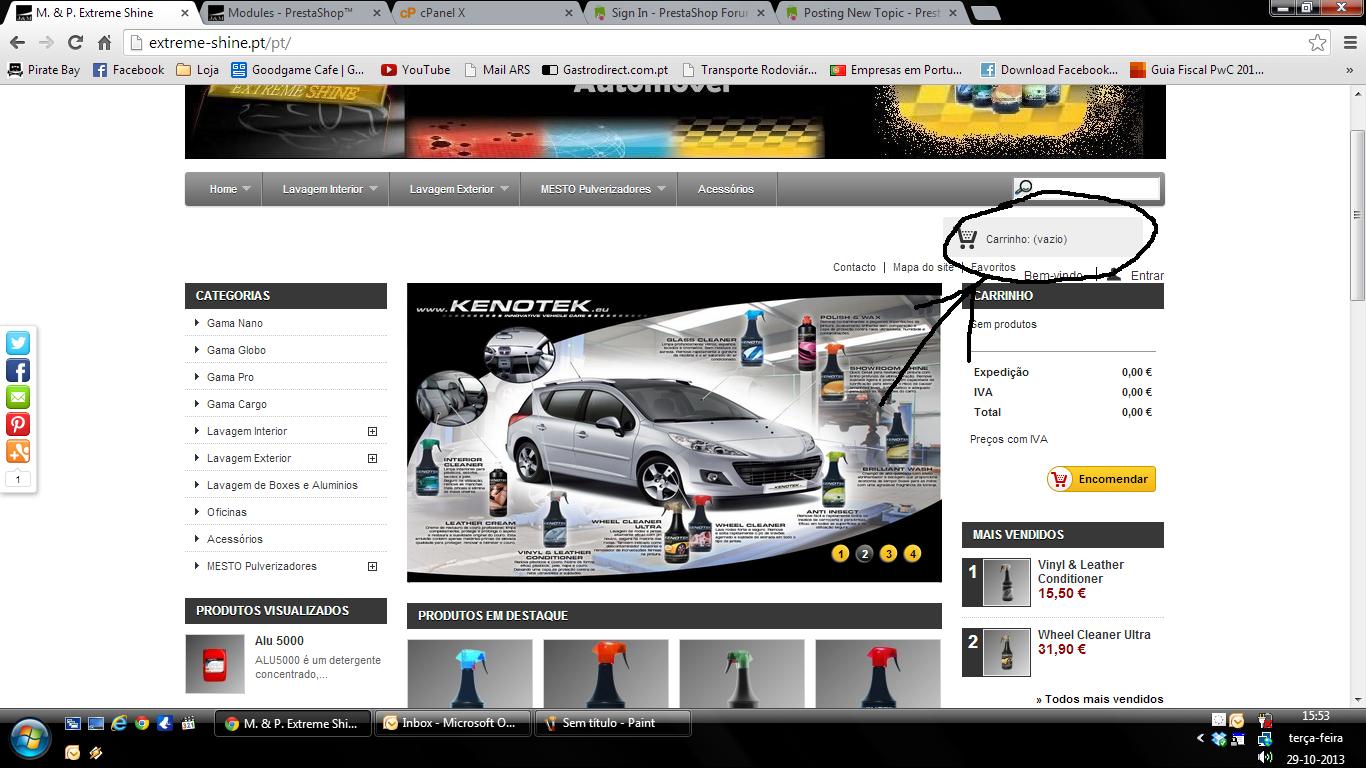Open the Loja bookmarks folder

198,70
